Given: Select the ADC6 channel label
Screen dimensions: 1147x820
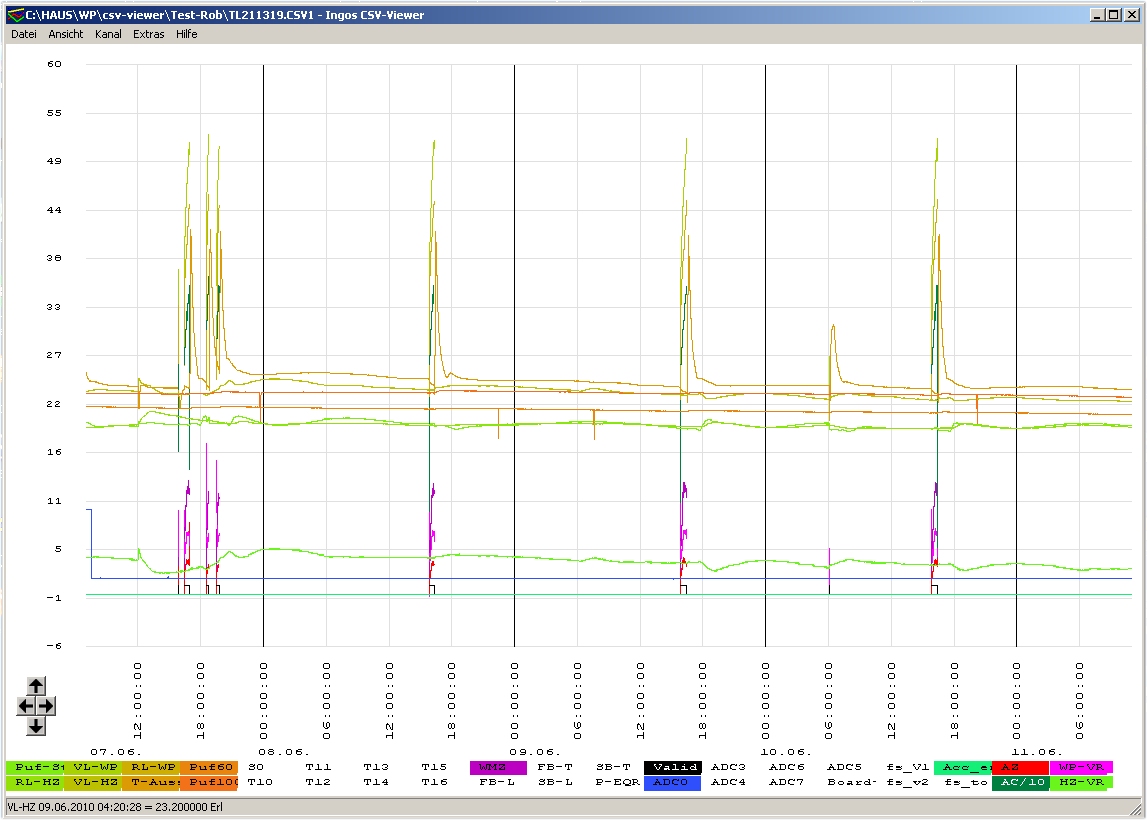Looking at the screenshot, I should coord(786,767).
